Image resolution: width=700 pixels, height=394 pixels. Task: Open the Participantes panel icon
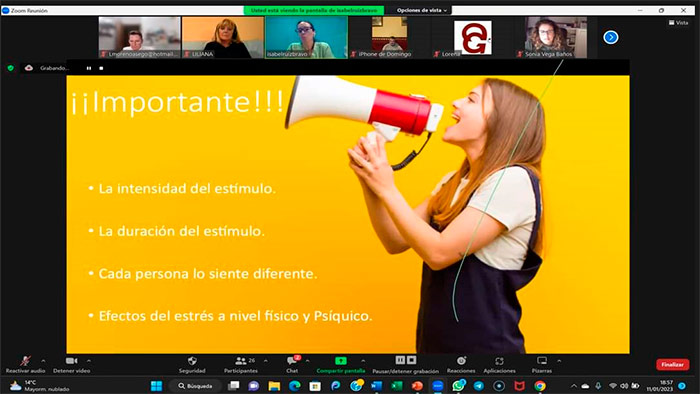[241, 361]
